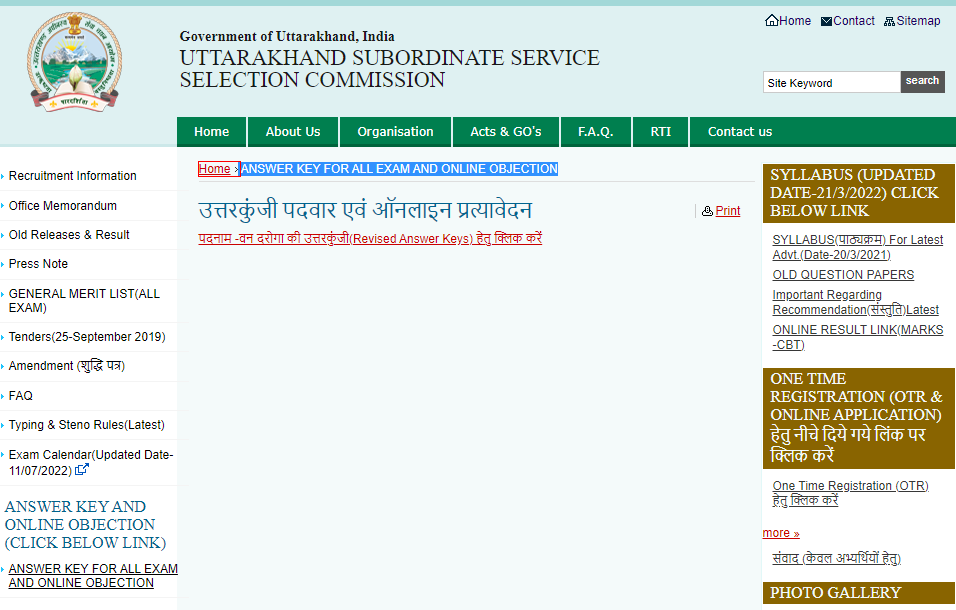The height and width of the screenshot is (610, 956).
Task: Click the more » link
Action: (x=781, y=533)
